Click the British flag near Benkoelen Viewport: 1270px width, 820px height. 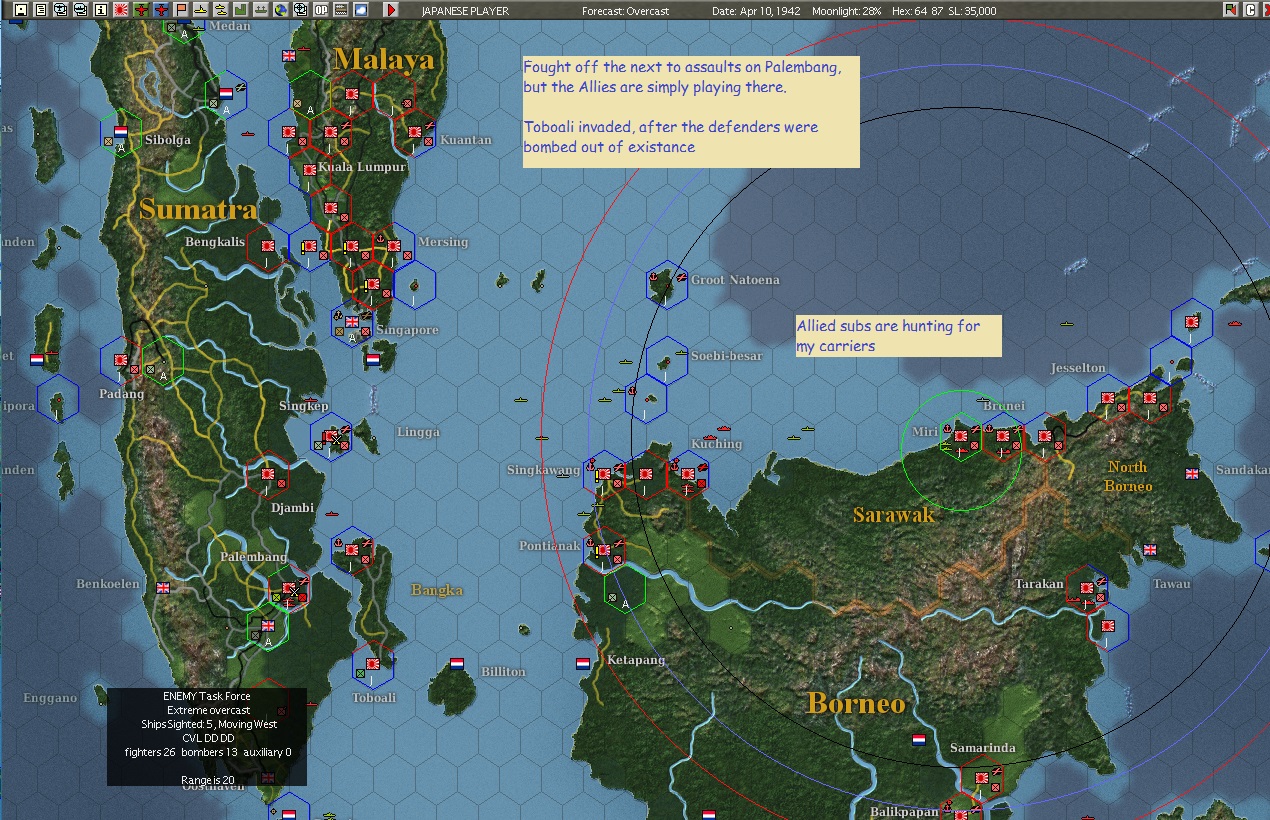(163, 588)
